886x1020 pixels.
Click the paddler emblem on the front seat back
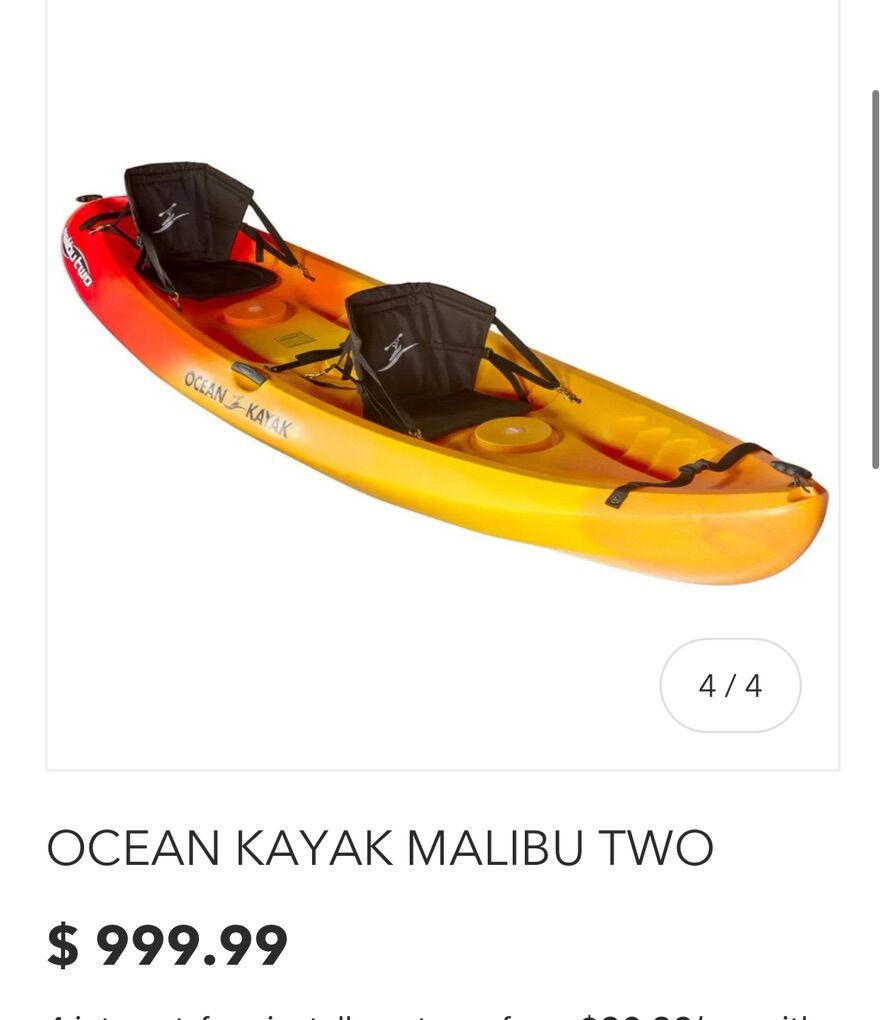(396, 352)
